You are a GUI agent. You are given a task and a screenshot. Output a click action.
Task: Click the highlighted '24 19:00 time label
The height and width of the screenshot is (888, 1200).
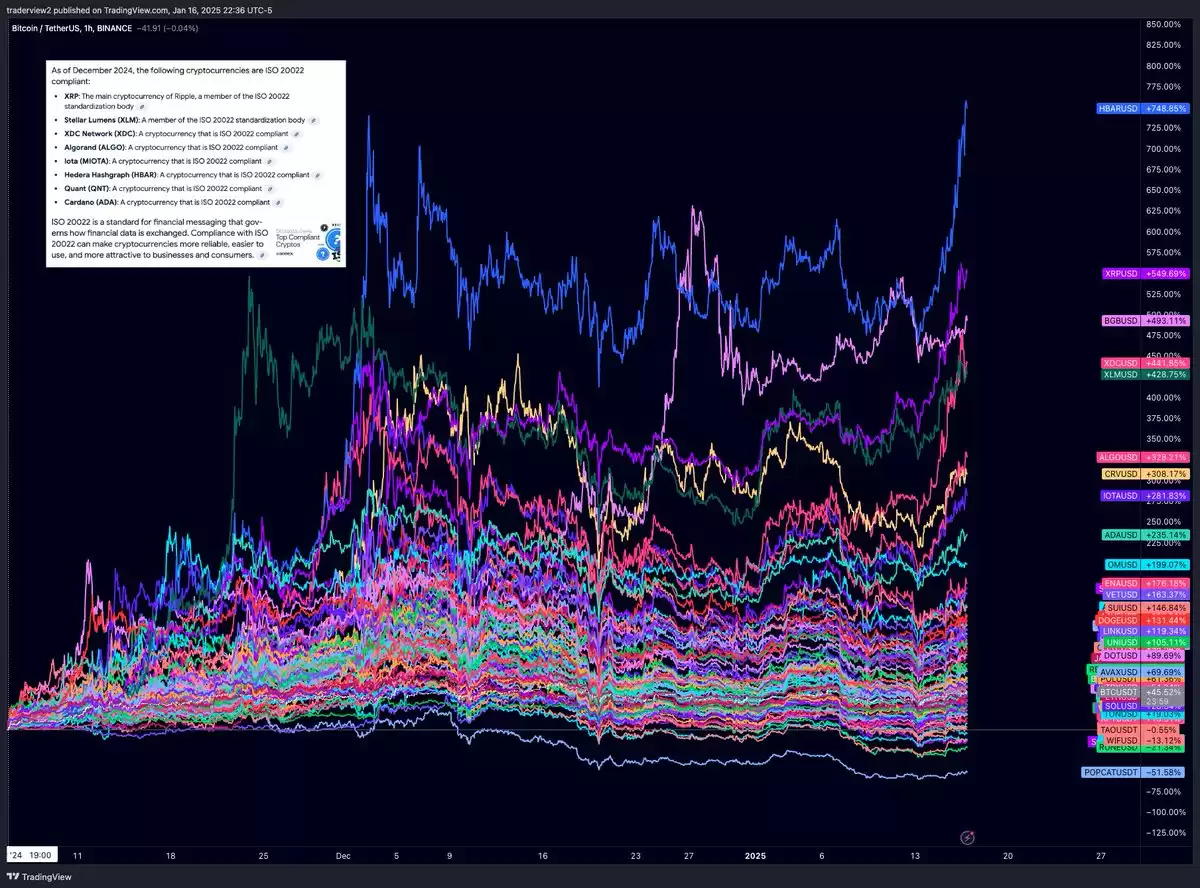coord(30,856)
